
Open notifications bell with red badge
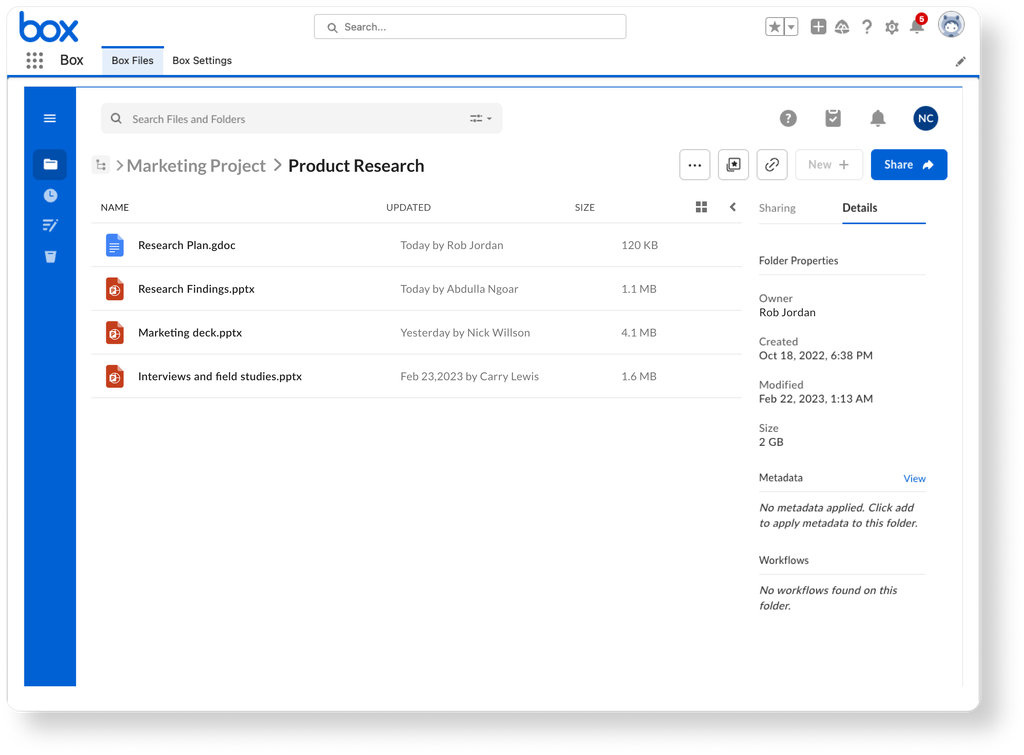pos(916,27)
